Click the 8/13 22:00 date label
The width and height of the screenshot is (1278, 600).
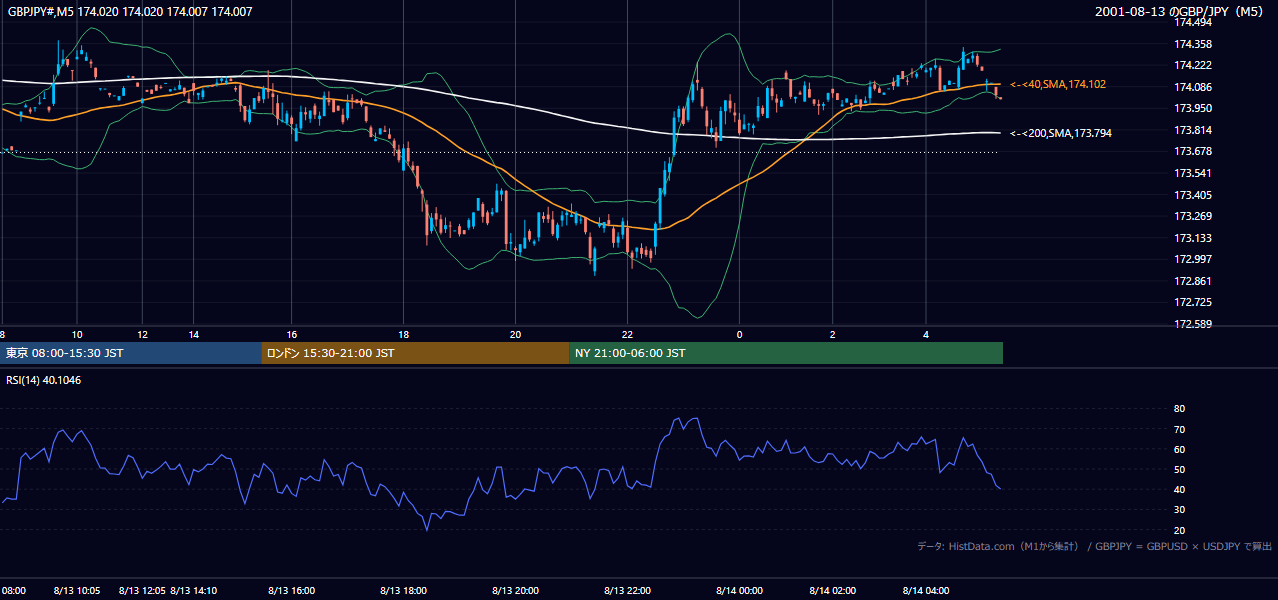[x=627, y=591]
